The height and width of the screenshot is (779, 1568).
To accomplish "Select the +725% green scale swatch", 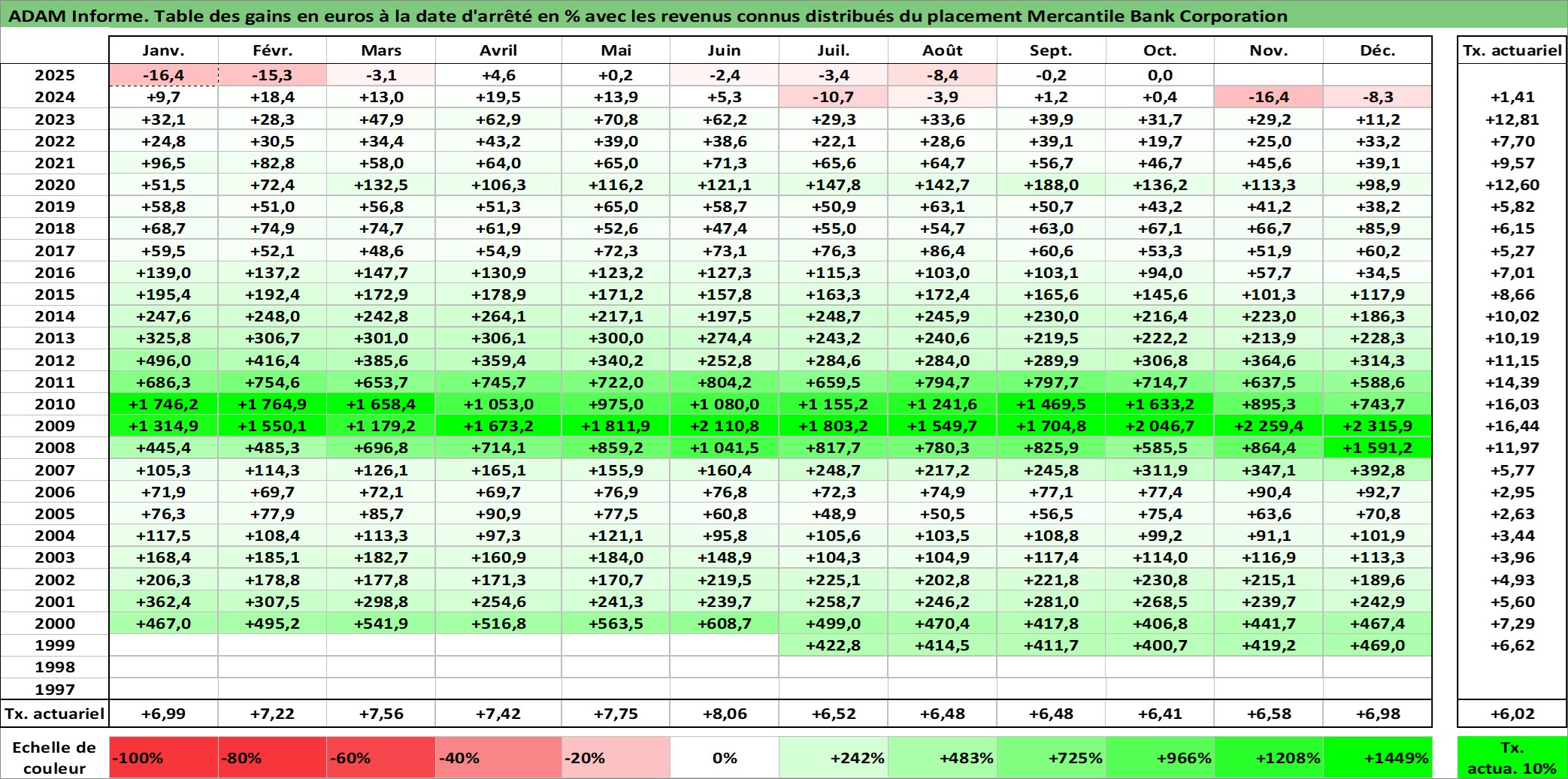I will coord(1052,757).
